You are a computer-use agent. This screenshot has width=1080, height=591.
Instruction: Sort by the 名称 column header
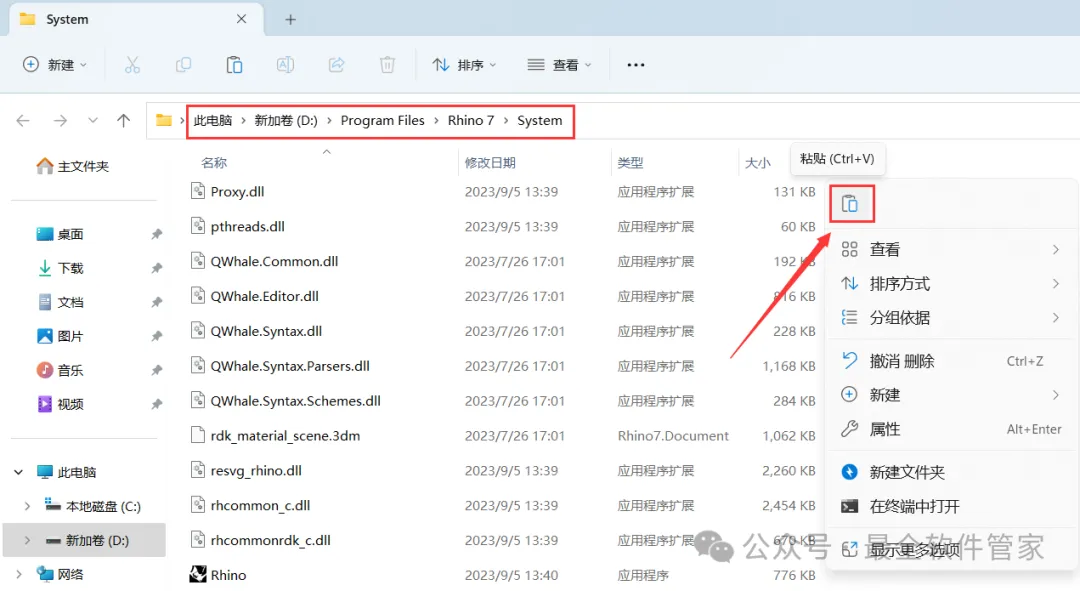click(214, 163)
